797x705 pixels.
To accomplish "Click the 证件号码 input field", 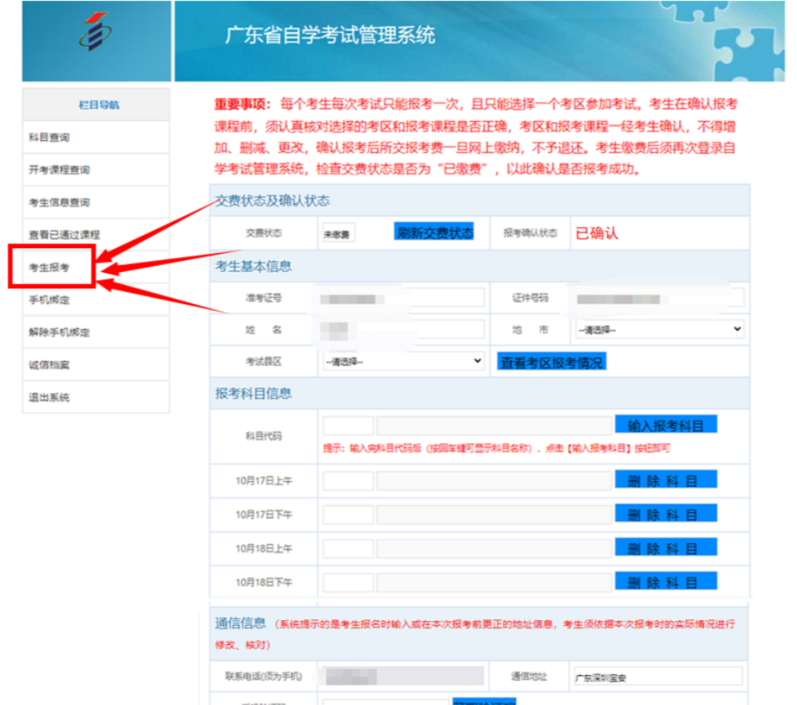I will (x=660, y=298).
